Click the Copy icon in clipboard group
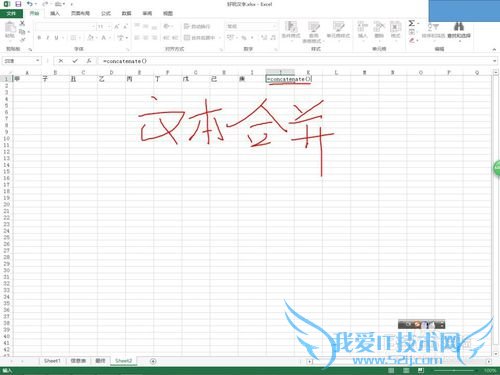 click(x=22, y=32)
